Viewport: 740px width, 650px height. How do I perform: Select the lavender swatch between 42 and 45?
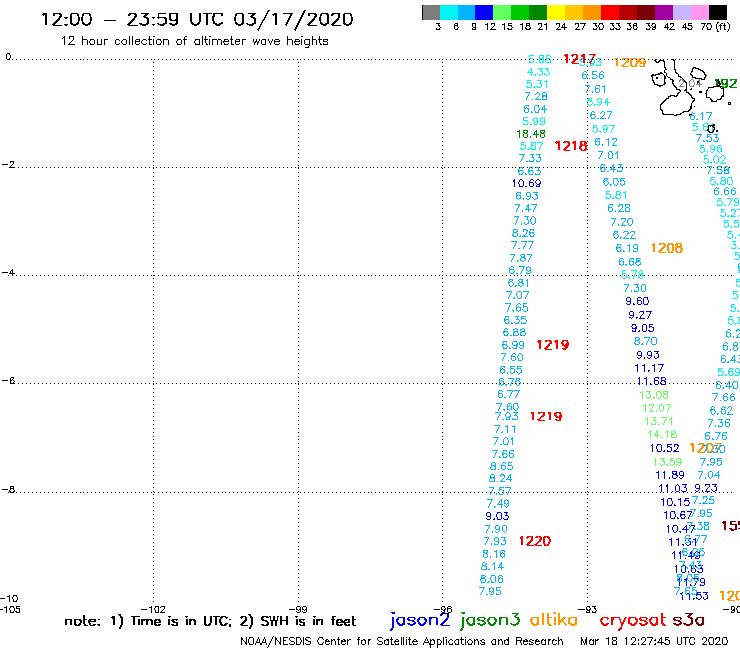click(x=681, y=12)
